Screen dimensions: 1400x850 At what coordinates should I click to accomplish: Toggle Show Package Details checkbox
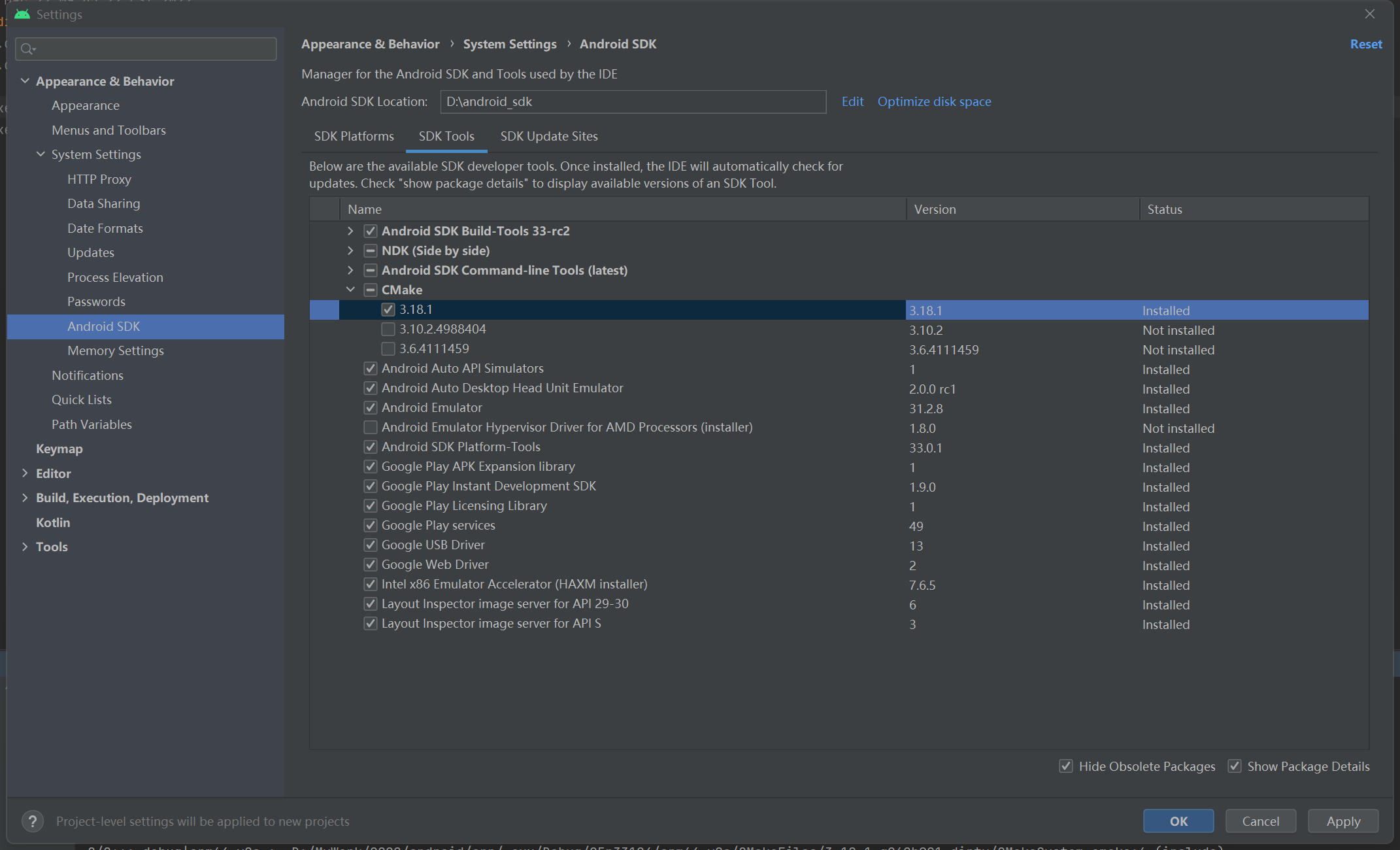tap(1234, 766)
